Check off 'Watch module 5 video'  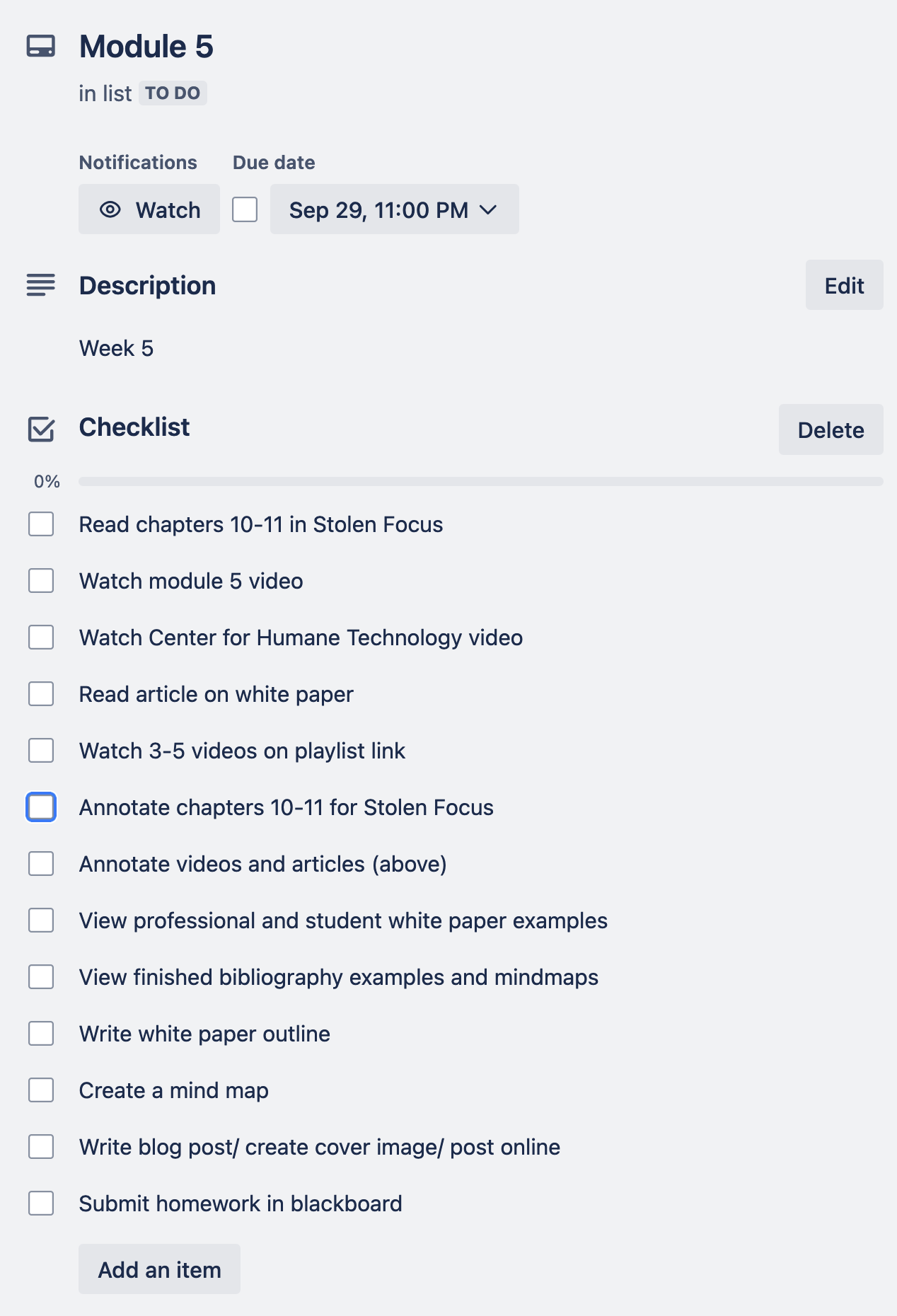click(x=41, y=581)
